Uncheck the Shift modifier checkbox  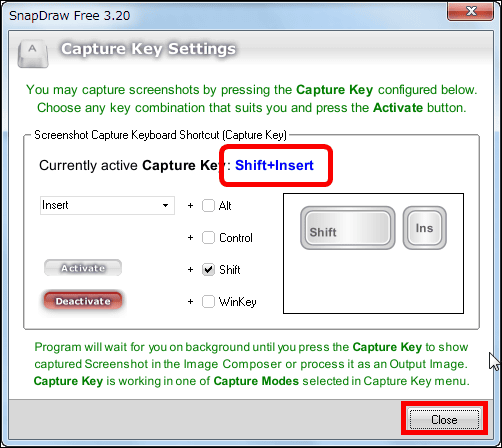click(208, 270)
